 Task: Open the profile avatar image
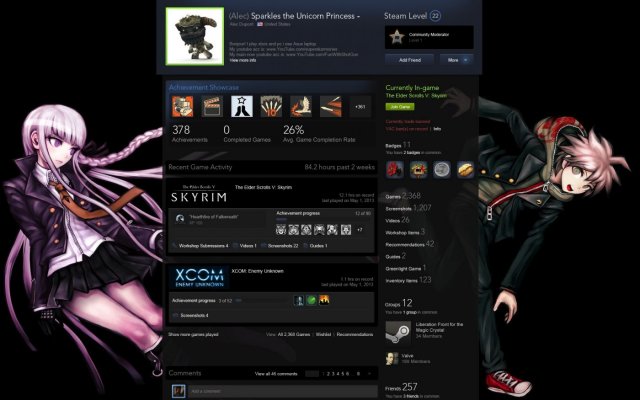click(x=195, y=36)
